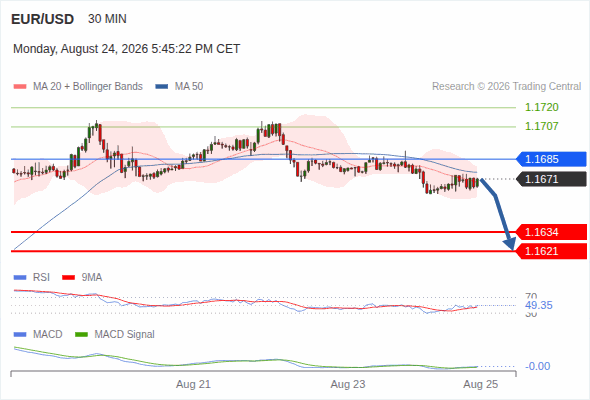
Task: Click the MA 20 Bollinger Bands legend swatch
Action: [20, 87]
